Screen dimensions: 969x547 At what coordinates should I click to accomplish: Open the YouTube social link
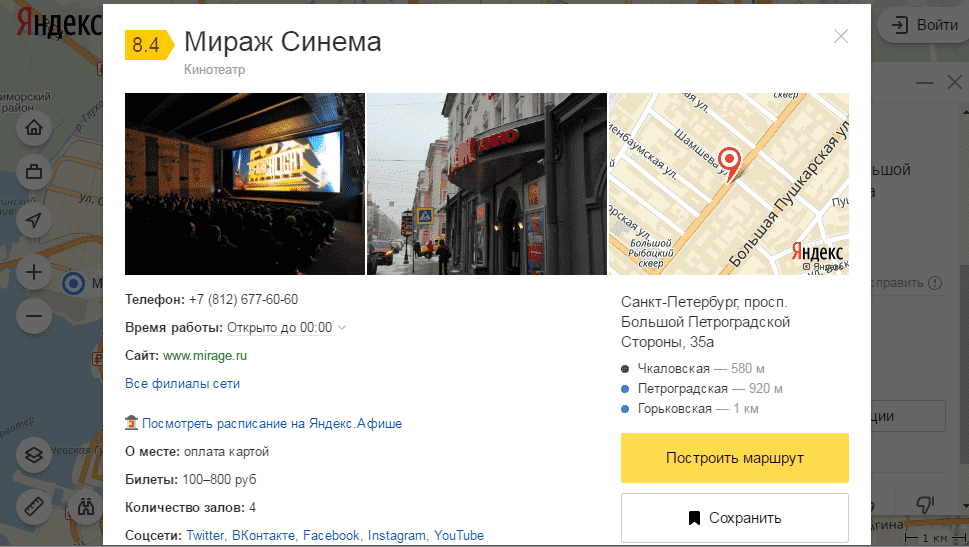(459, 535)
